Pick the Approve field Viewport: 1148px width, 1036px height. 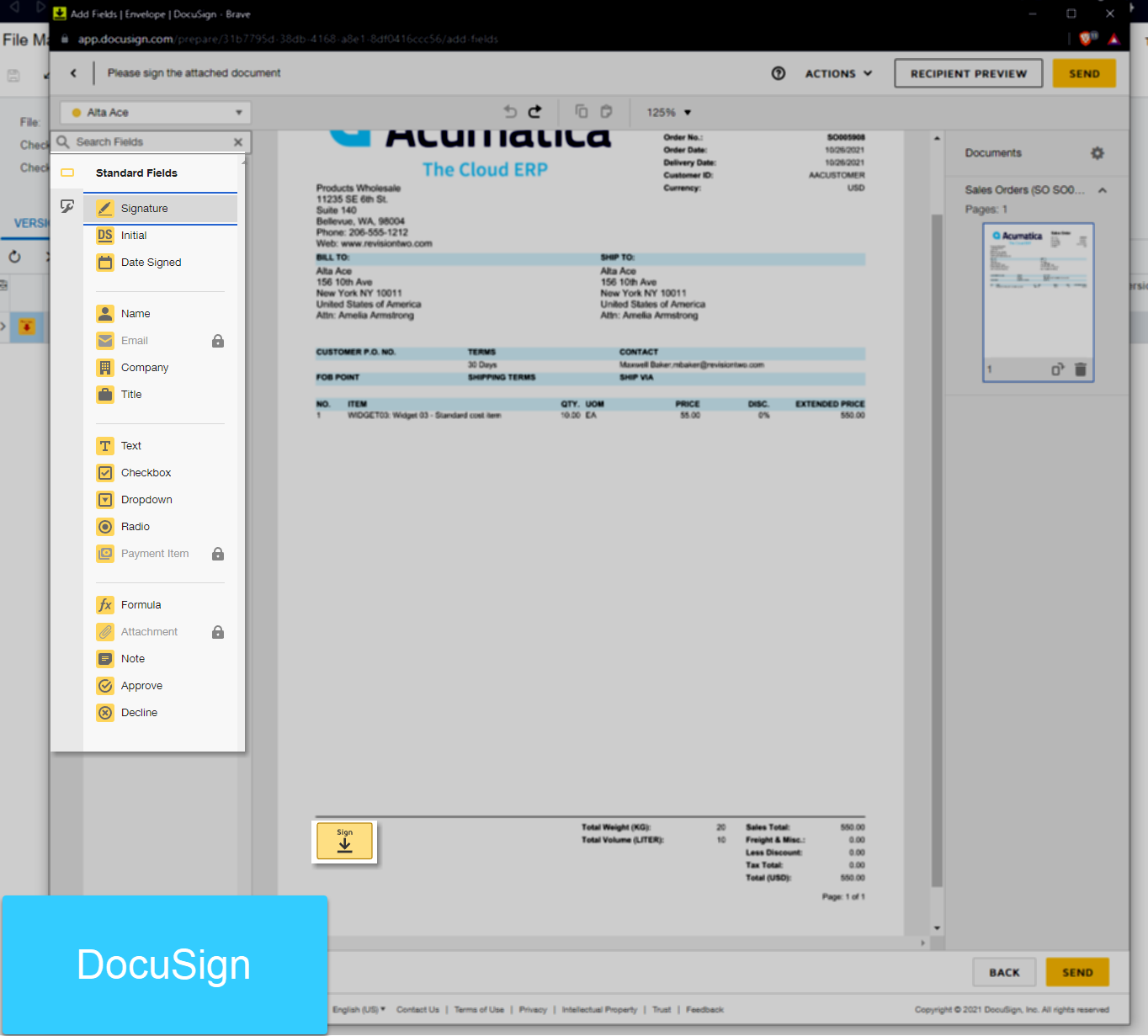click(160, 686)
